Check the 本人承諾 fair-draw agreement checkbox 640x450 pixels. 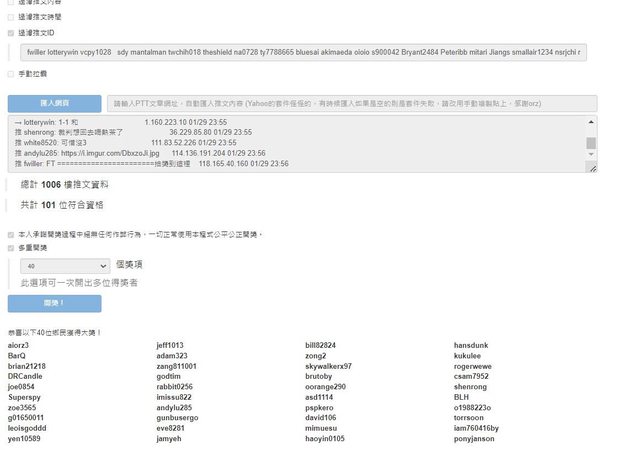pyautogui.click(x=11, y=234)
